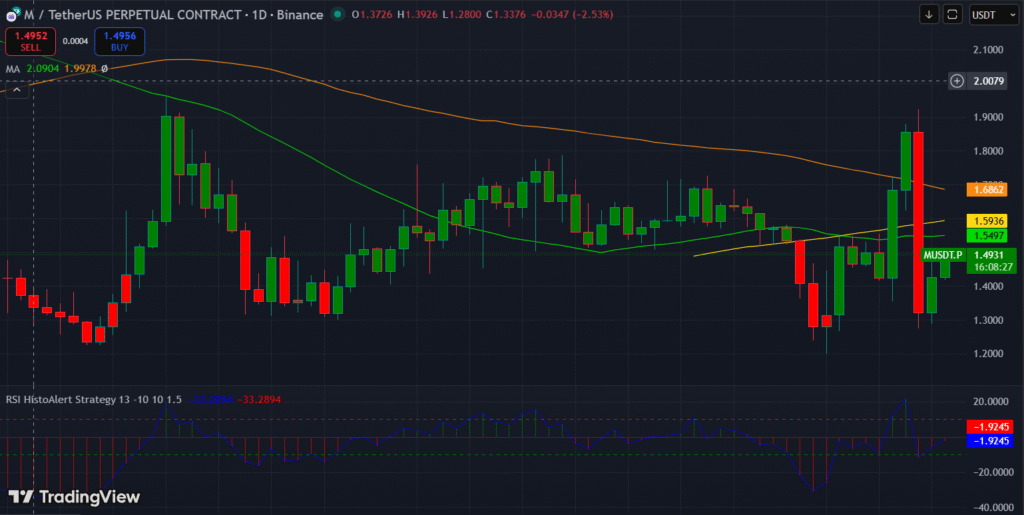Click the plus icon beside 2.0079

click(957, 81)
